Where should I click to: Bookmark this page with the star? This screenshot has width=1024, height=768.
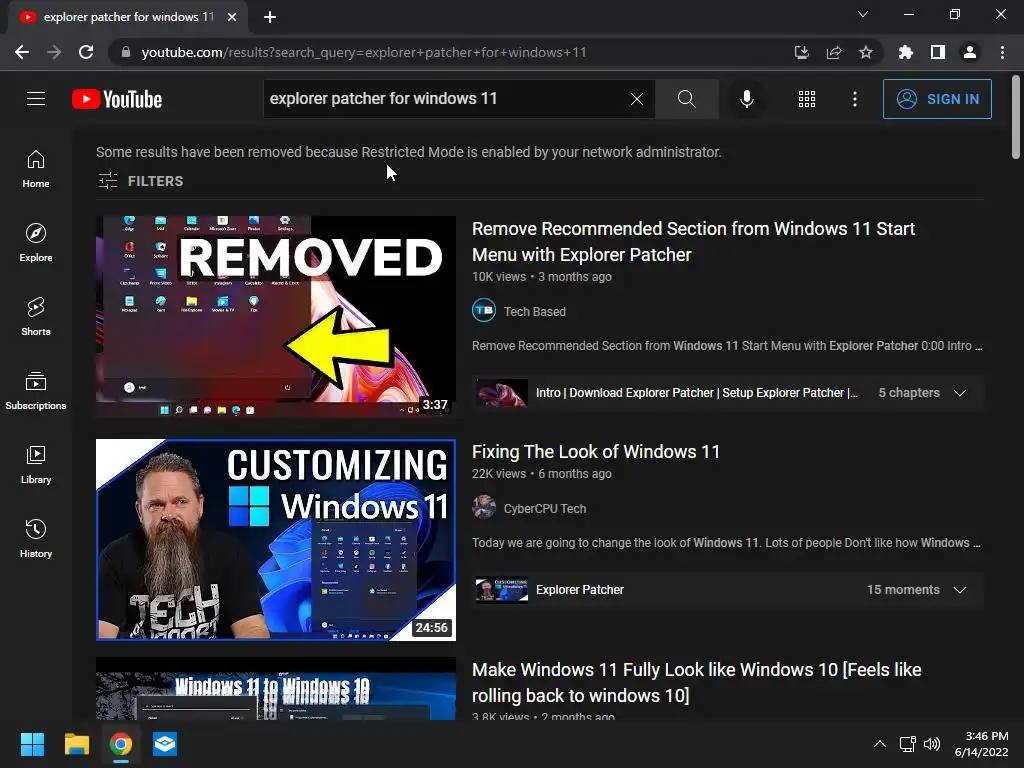[866, 52]
